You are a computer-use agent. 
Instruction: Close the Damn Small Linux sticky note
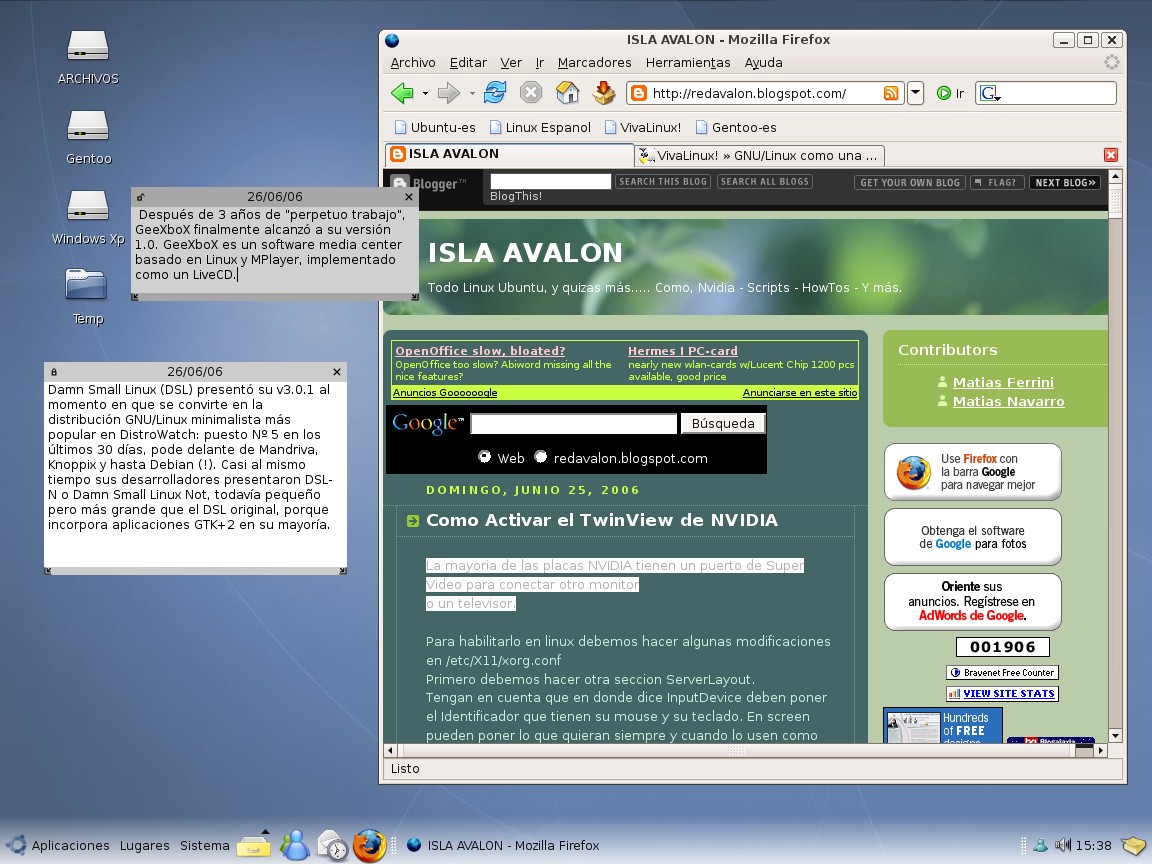[x=336, y=372]
